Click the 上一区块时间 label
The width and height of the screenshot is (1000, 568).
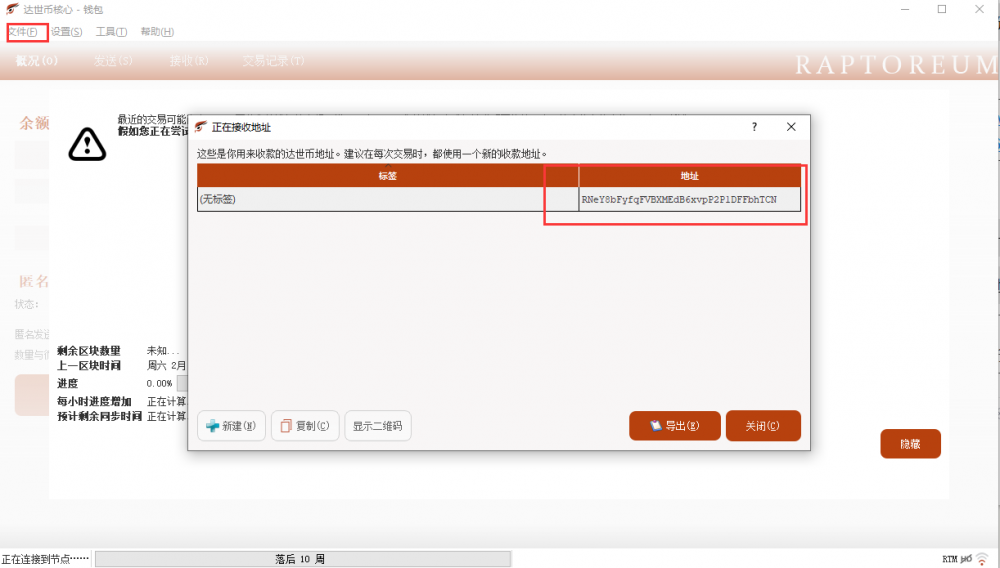tap(89, 365)
